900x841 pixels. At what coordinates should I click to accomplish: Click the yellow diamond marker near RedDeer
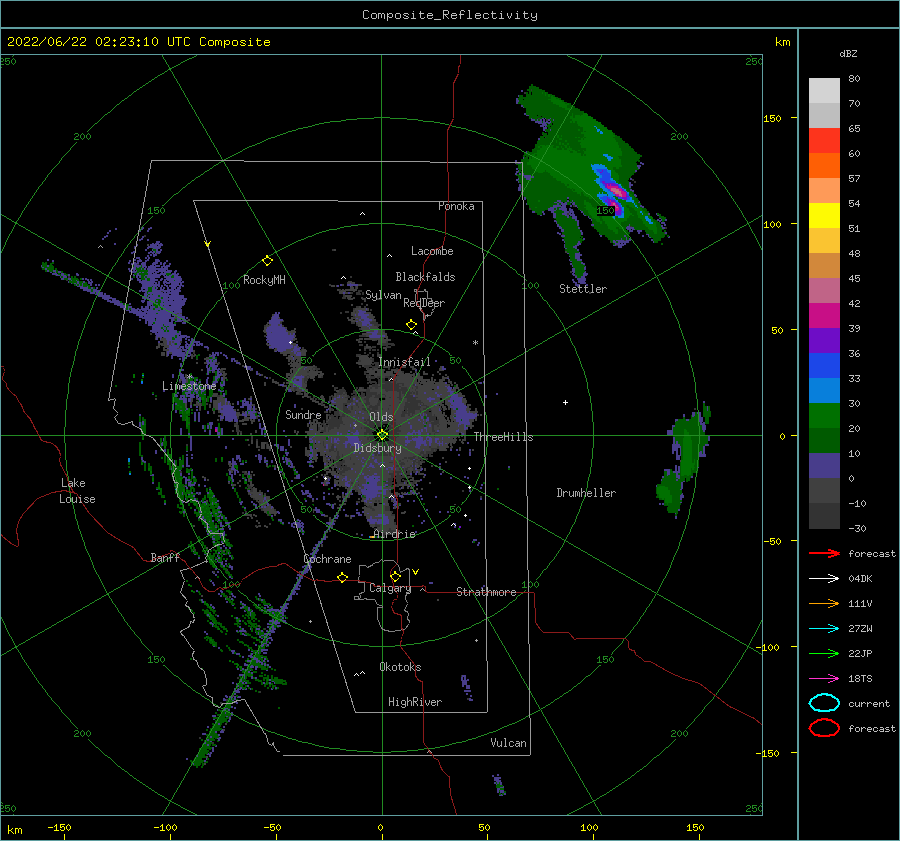[412, 325]
